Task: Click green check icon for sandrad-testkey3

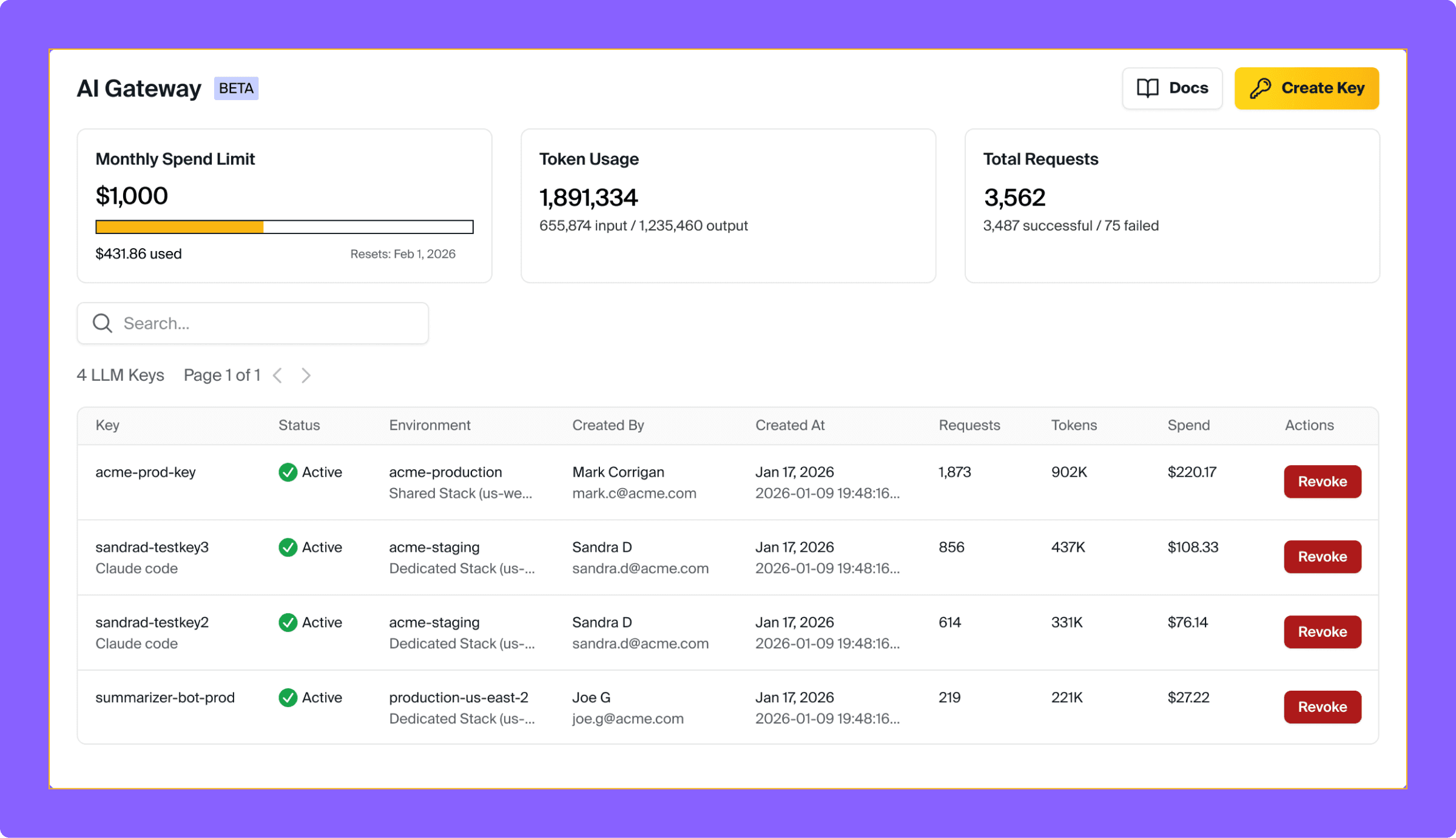Action: coord(288,548)
